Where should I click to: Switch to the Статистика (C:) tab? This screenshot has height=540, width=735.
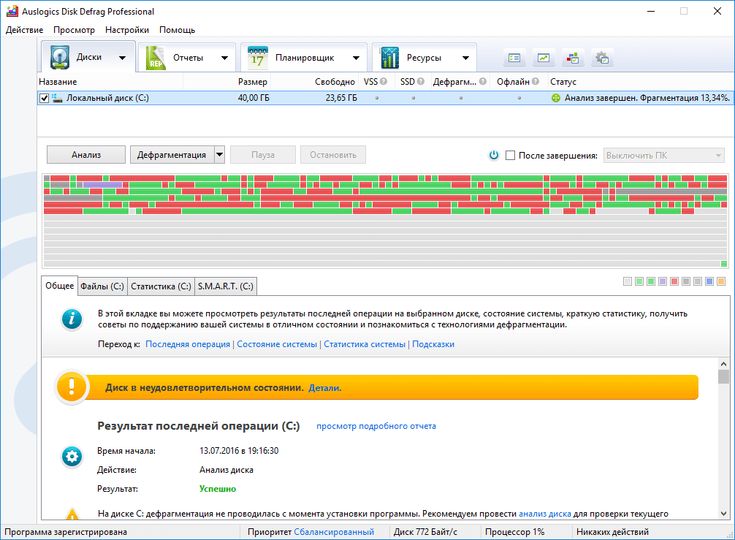tap(161, 286)
